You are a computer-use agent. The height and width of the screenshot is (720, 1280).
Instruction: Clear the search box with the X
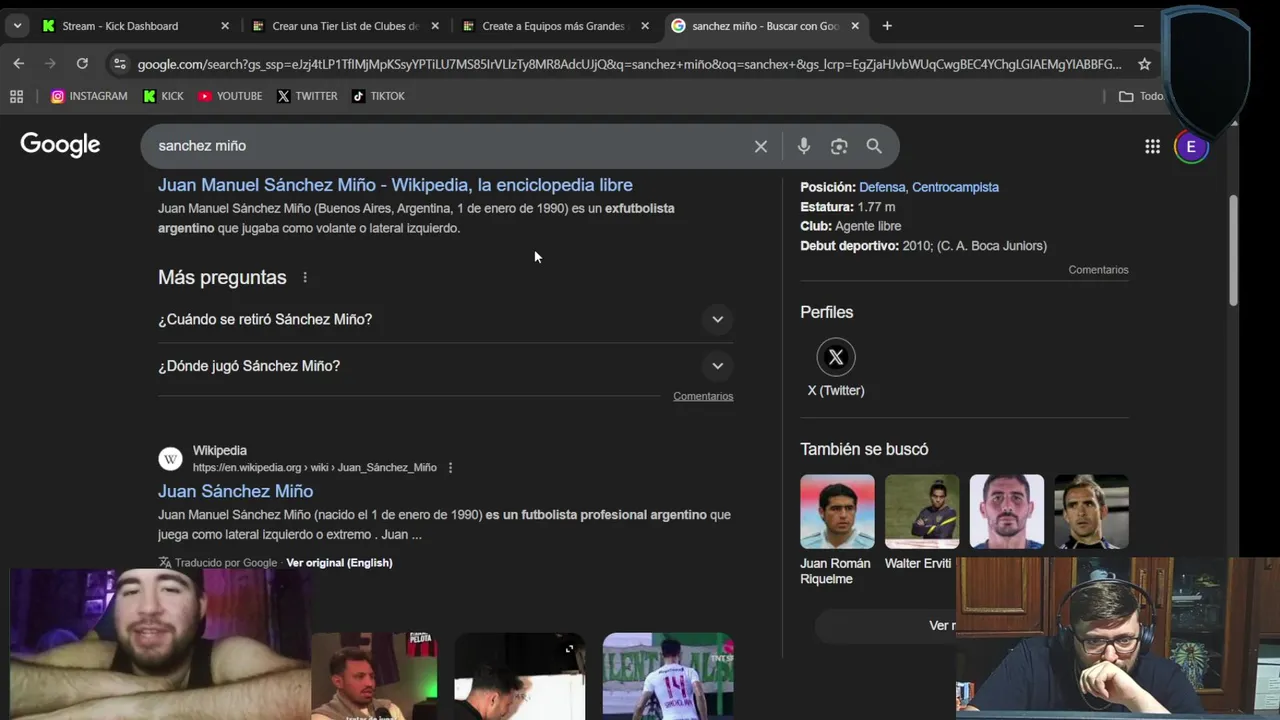pyautogui.click(x=761, y=146)
